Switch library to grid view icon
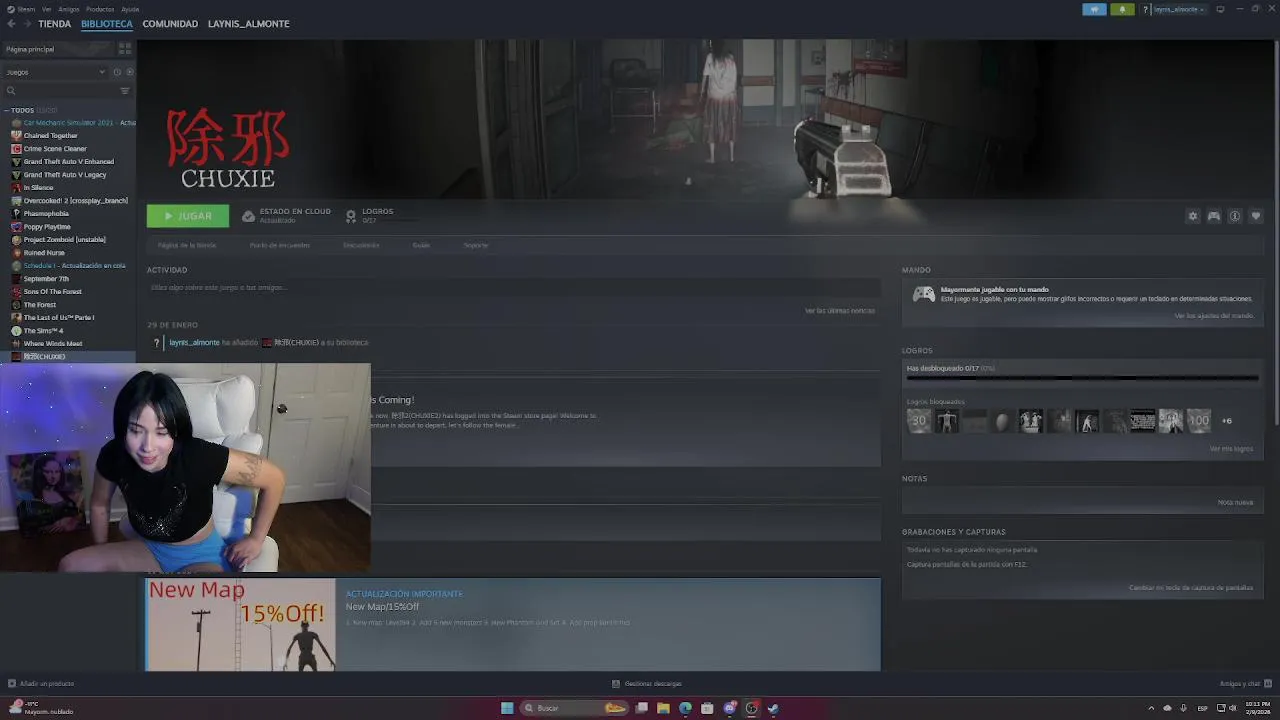Image resolution: width=1280 pixels, height=720 pixels. pyautogui.click(x=125, y=48)
